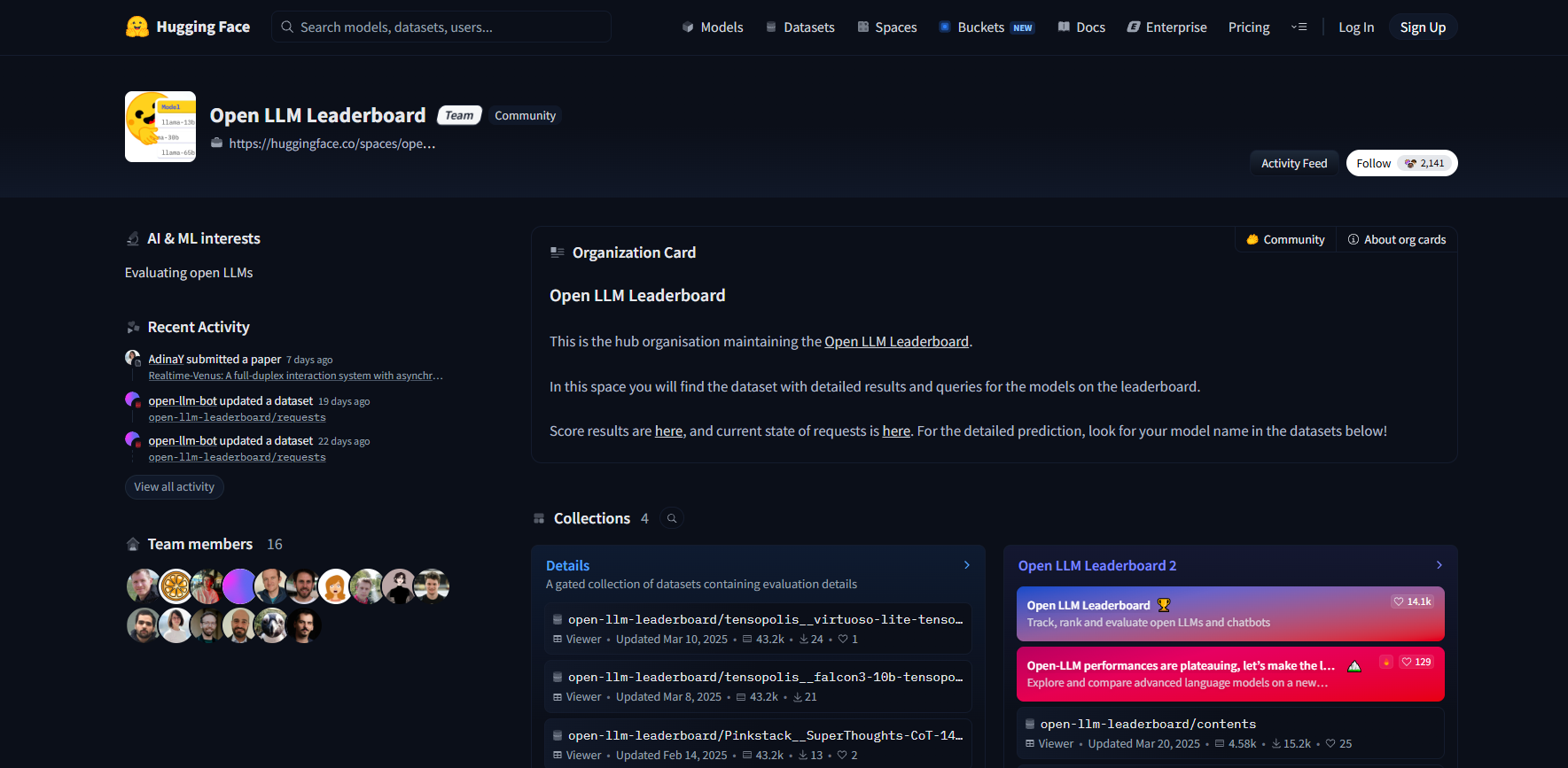Viewport: 1568px width, 768px height.
Task: Click the Team members section house icon
Action: tap(133, 544)
